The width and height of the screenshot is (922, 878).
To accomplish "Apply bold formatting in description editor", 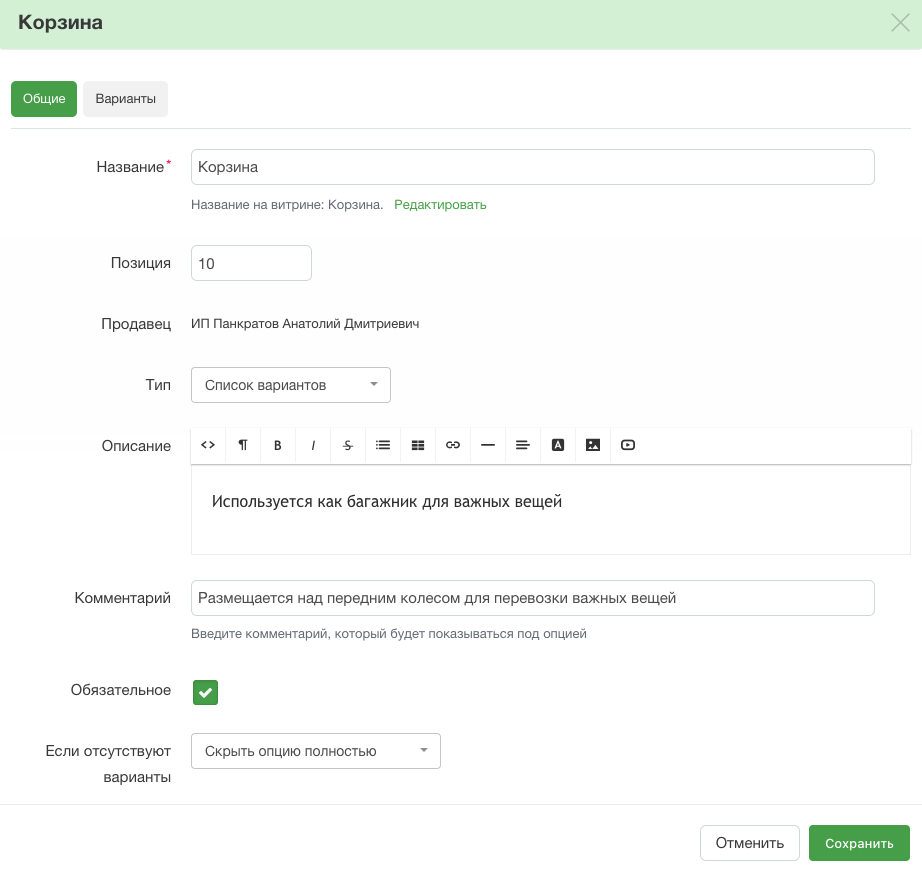I will point(278,445).
